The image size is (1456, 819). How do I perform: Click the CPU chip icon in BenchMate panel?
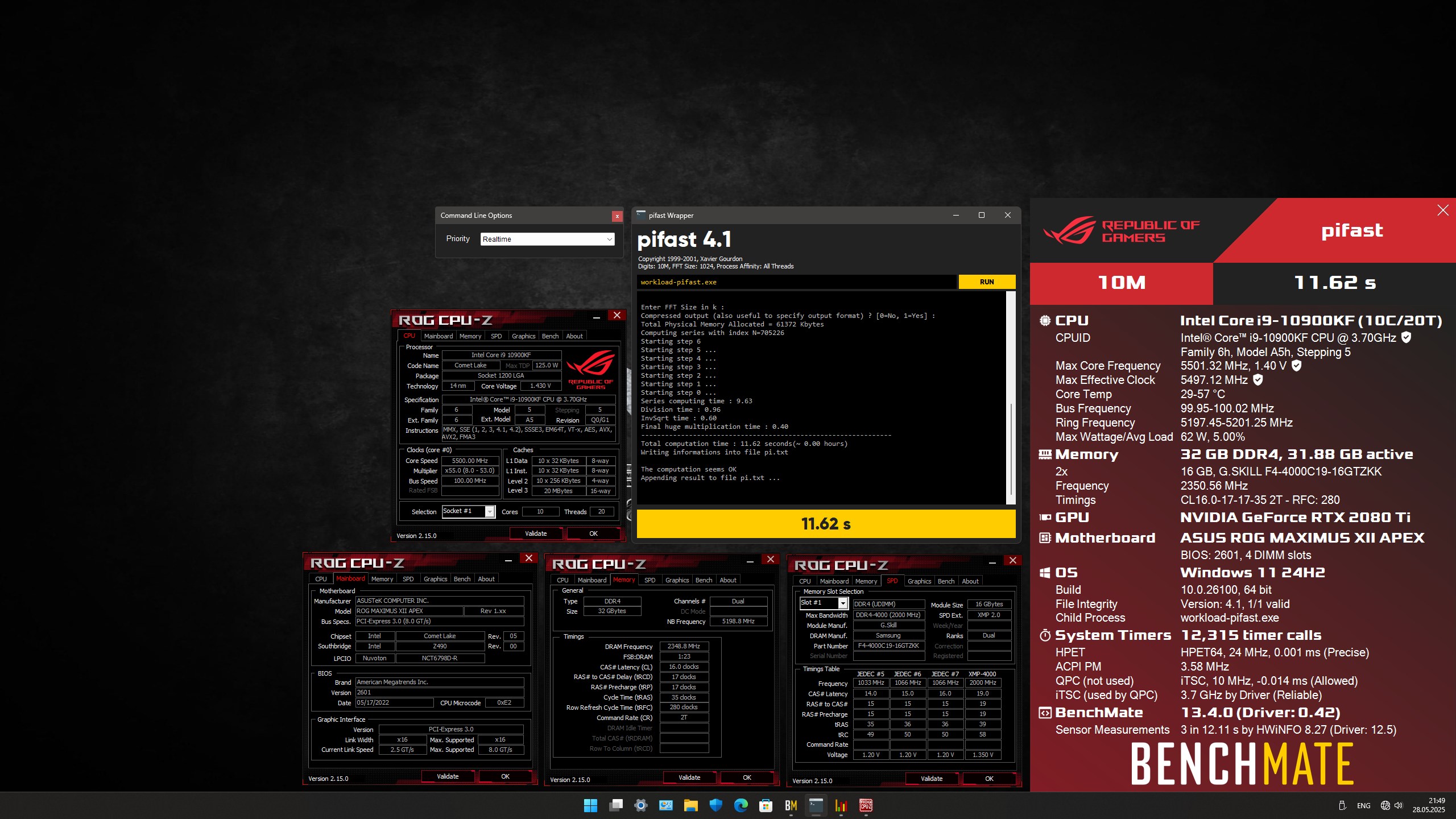click(1045, 321)
